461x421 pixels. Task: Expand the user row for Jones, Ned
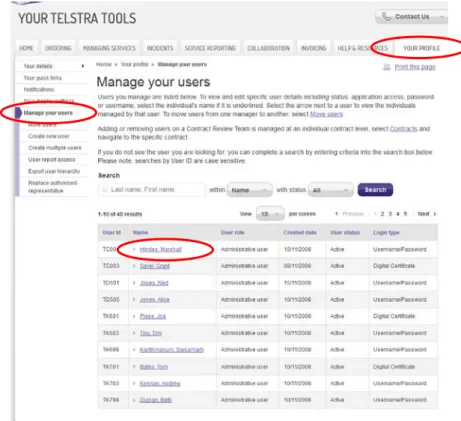134,283
